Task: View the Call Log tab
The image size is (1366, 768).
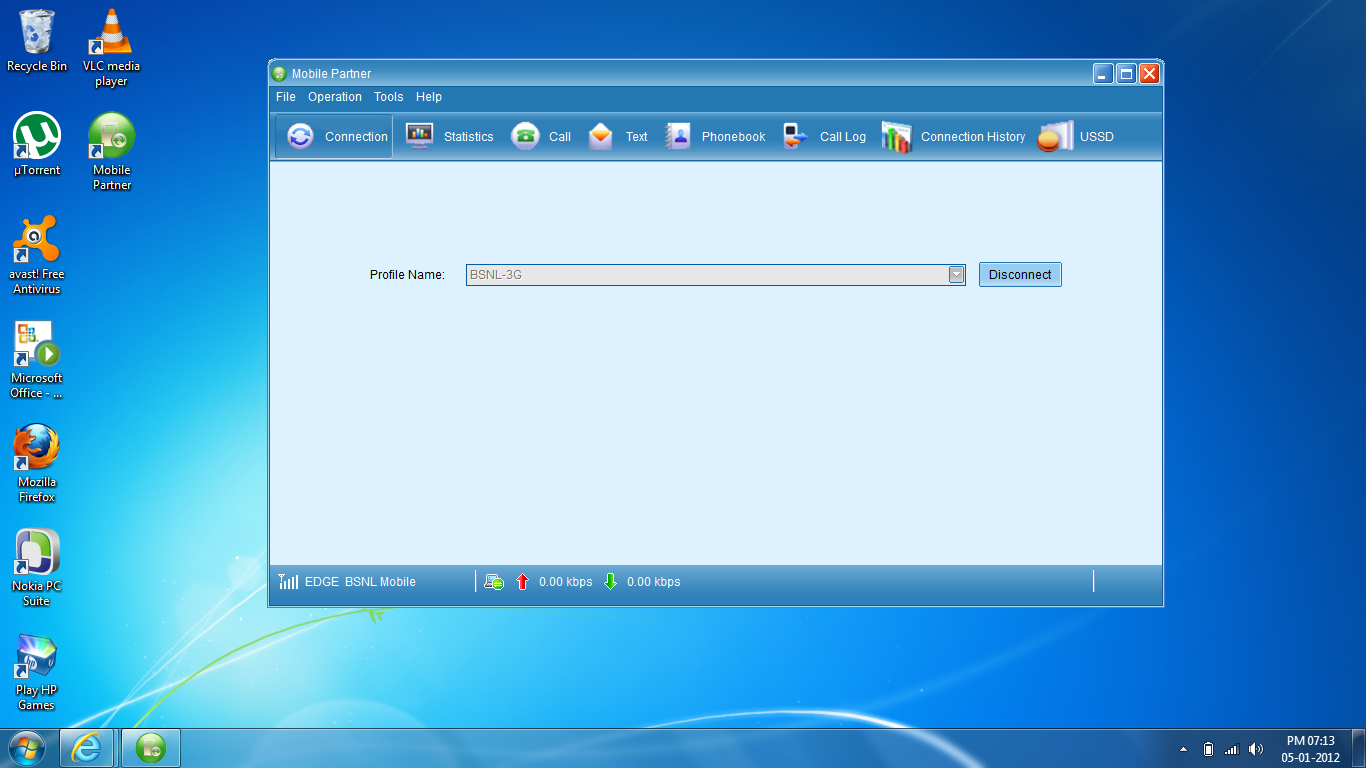Action: point(824,137)
